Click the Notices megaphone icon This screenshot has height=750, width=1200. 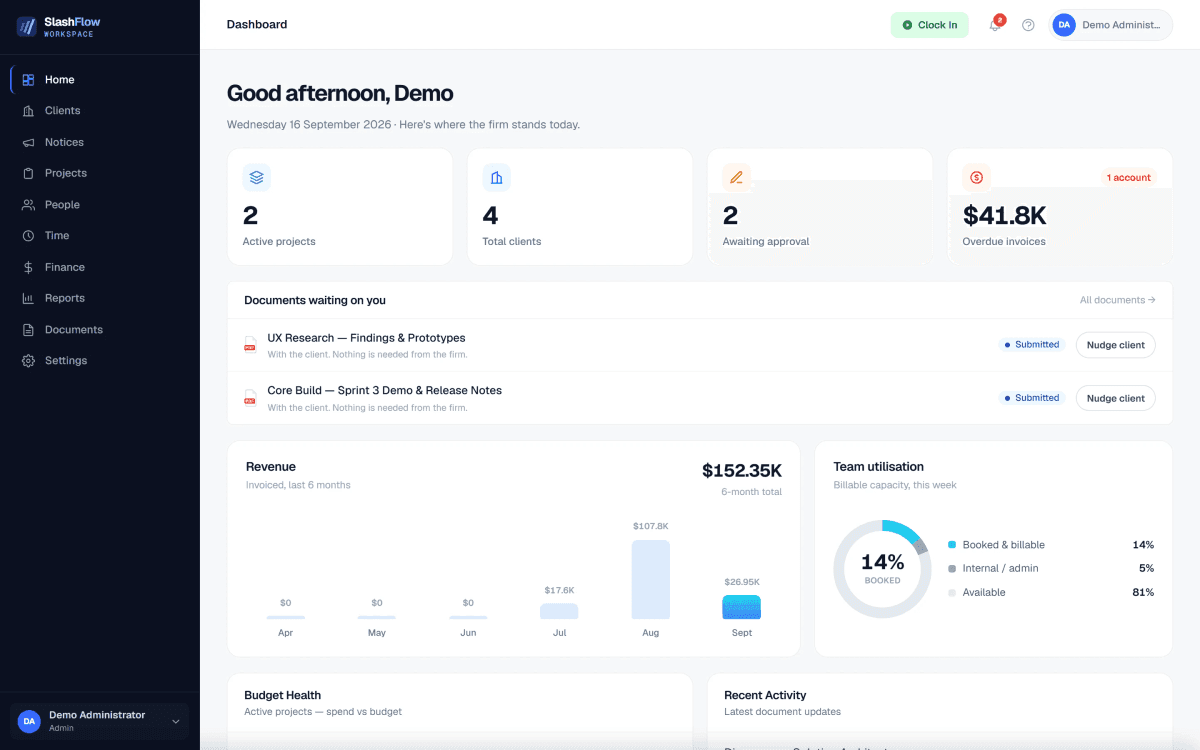(28, 142)
